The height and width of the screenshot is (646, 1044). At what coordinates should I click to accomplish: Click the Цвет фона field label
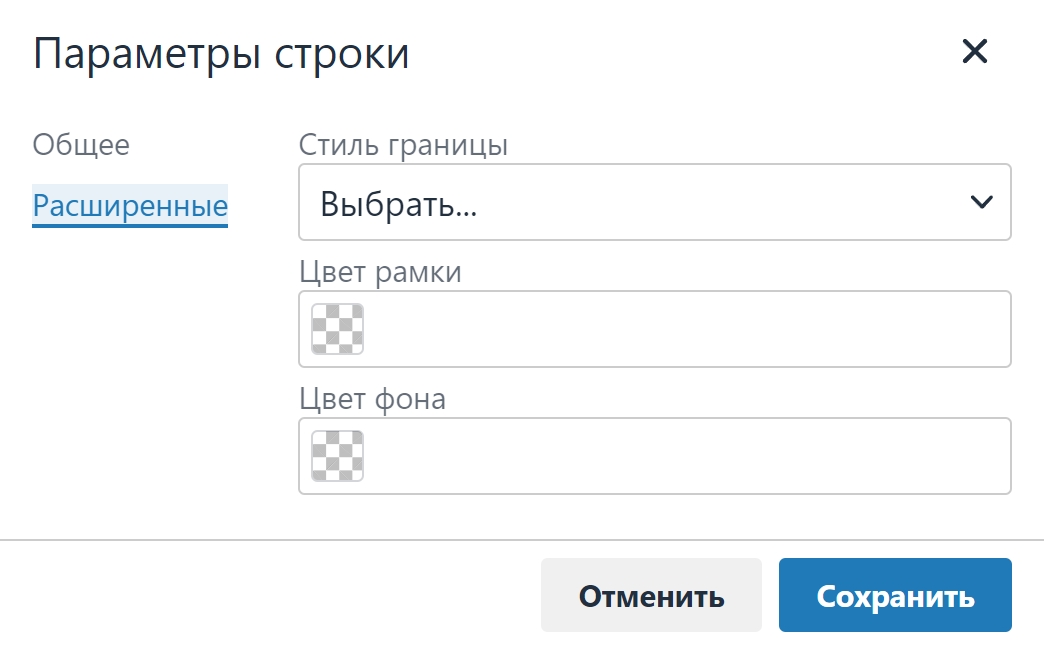[x=372, y=399]
